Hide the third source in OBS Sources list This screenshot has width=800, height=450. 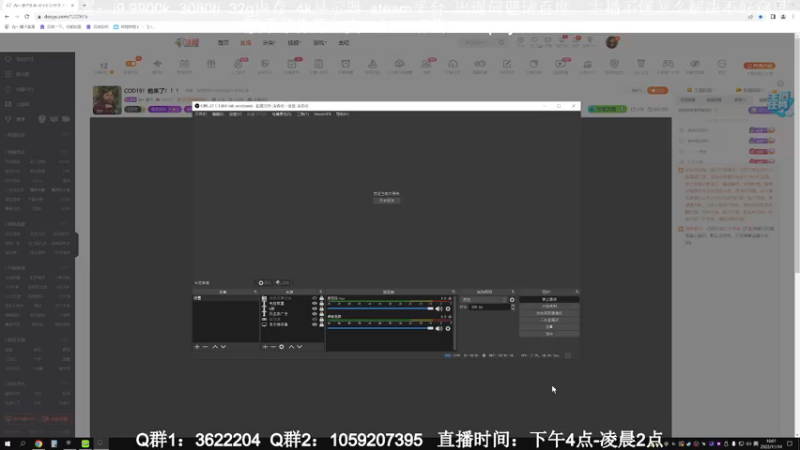(314, 309)
